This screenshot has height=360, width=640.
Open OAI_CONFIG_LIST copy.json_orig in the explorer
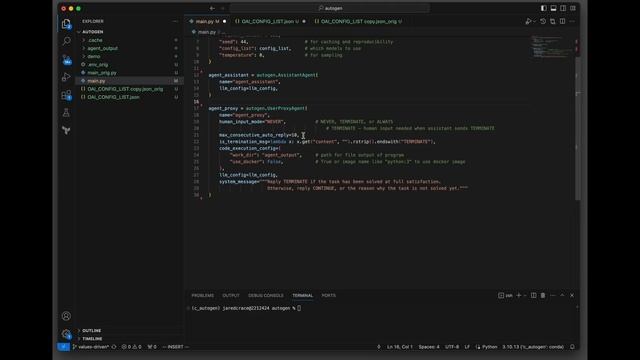click(125, 89)
